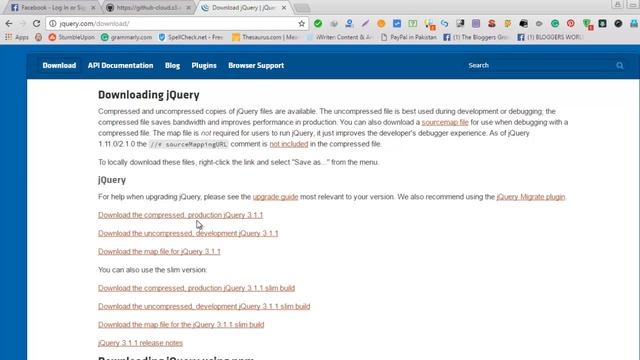Screen dimensions: 640x360
Task: Bookmark this page with the star icon
Action: (x=301, y=24)
